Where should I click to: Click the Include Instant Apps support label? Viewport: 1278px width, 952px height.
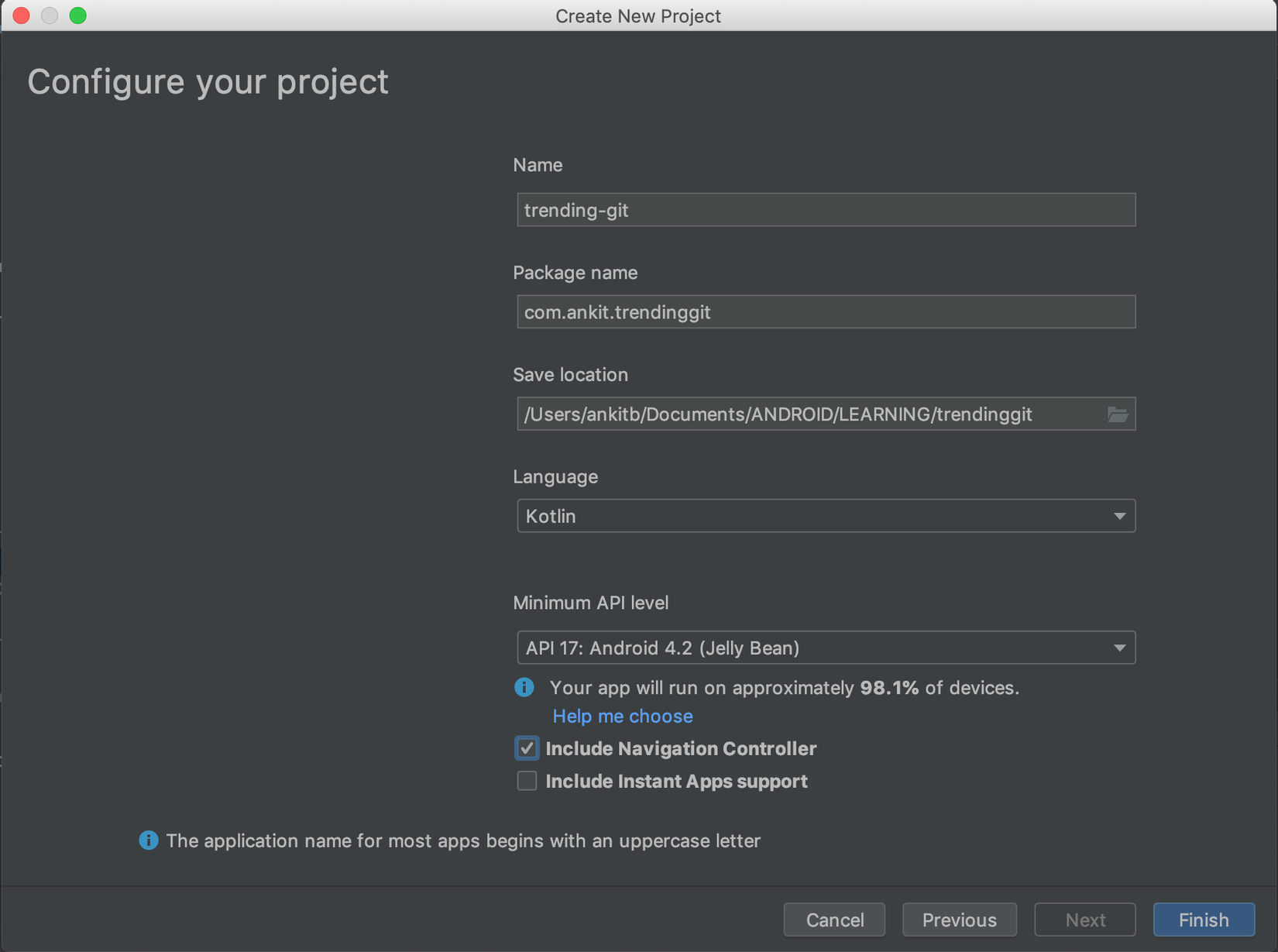(x=676, y=782)
